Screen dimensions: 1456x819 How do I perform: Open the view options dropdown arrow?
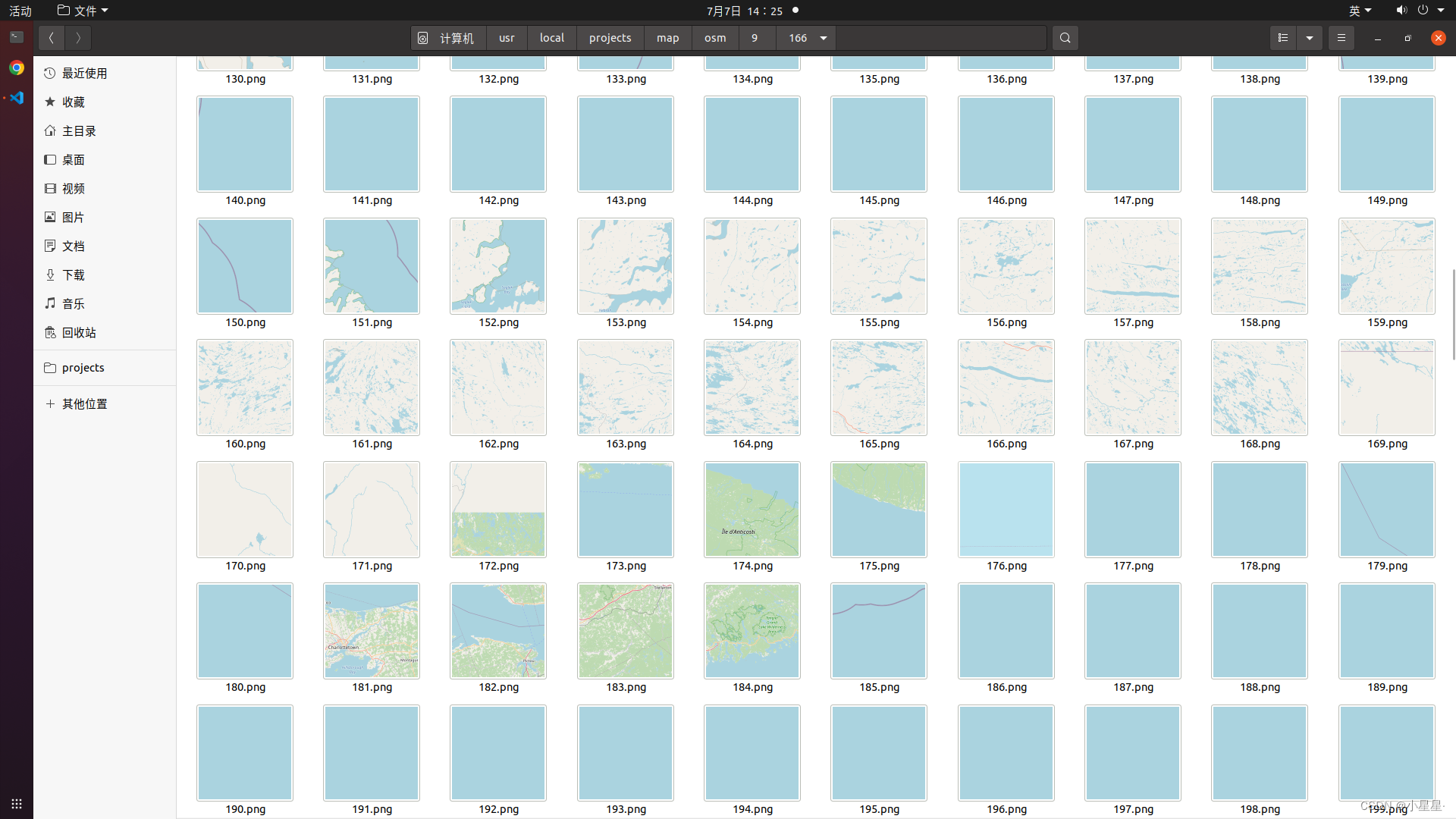(1310, 38)
